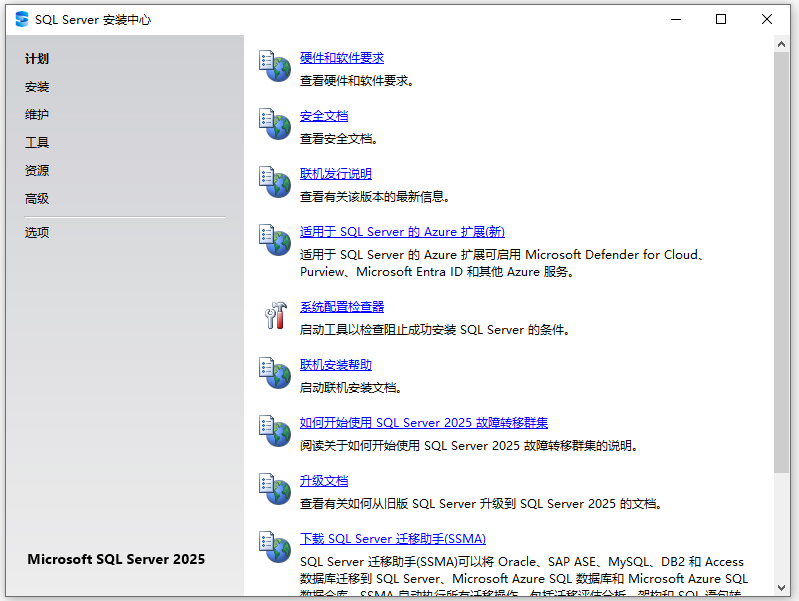Open the 联机安装帮助 link

(336, 365)
